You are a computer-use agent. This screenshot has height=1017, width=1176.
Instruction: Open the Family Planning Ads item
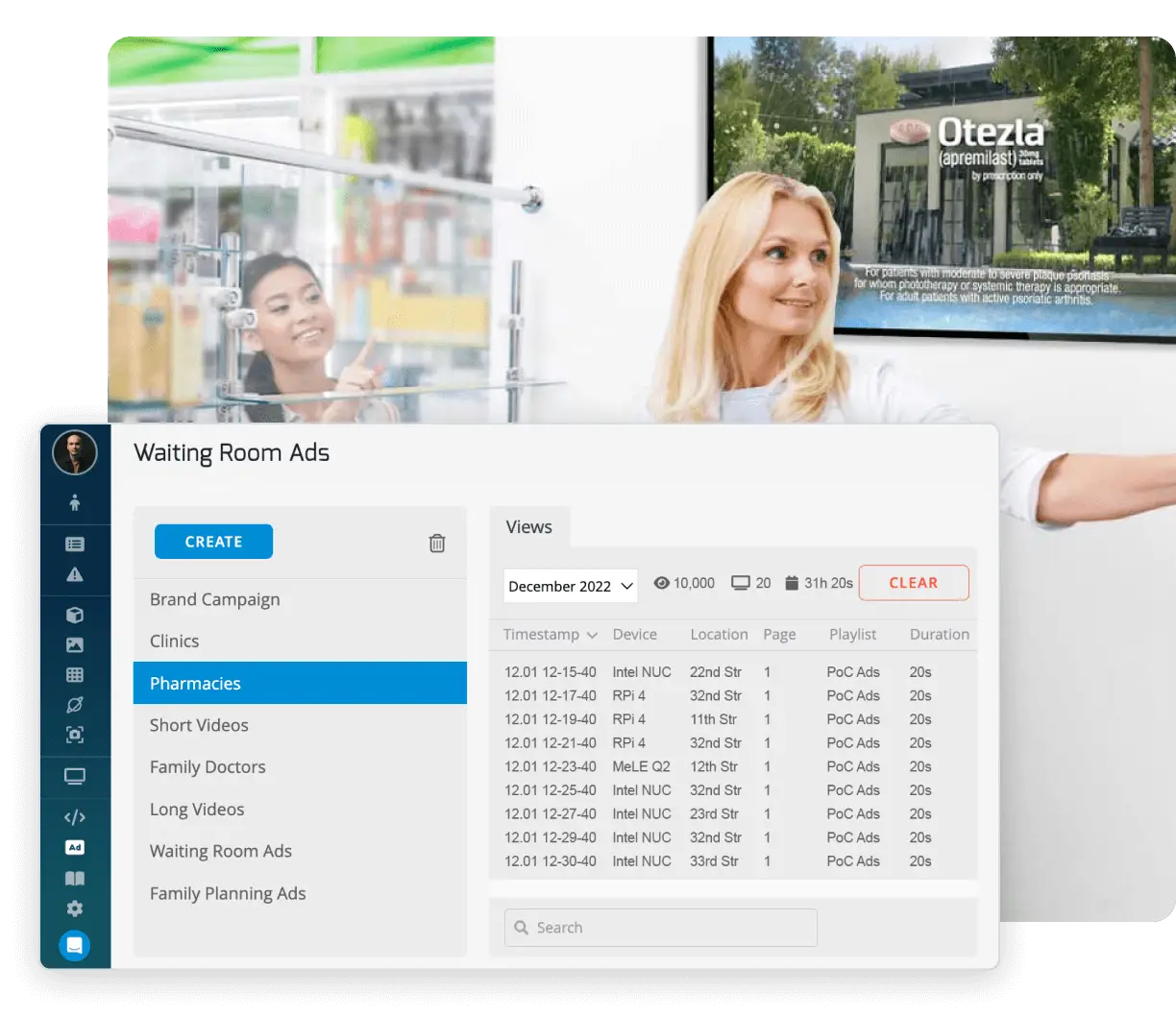coord(228,893)
